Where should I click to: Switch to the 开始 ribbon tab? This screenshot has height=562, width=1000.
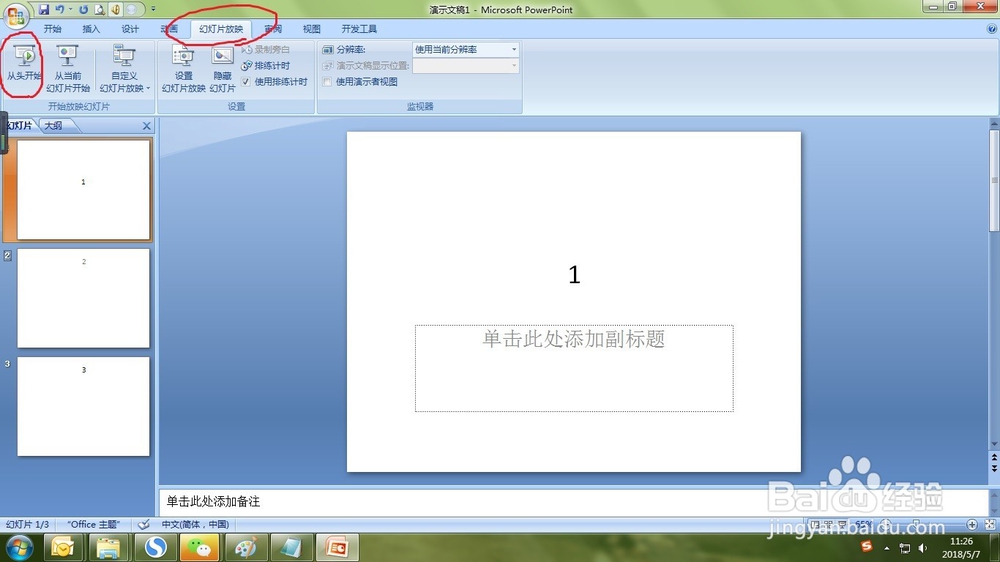click(x=52, y=29)
